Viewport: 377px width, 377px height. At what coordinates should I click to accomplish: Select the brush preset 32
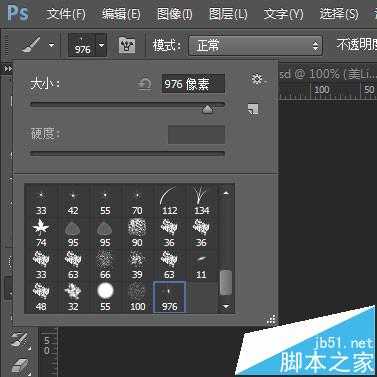pyautogui.click(x=73, y=298)
